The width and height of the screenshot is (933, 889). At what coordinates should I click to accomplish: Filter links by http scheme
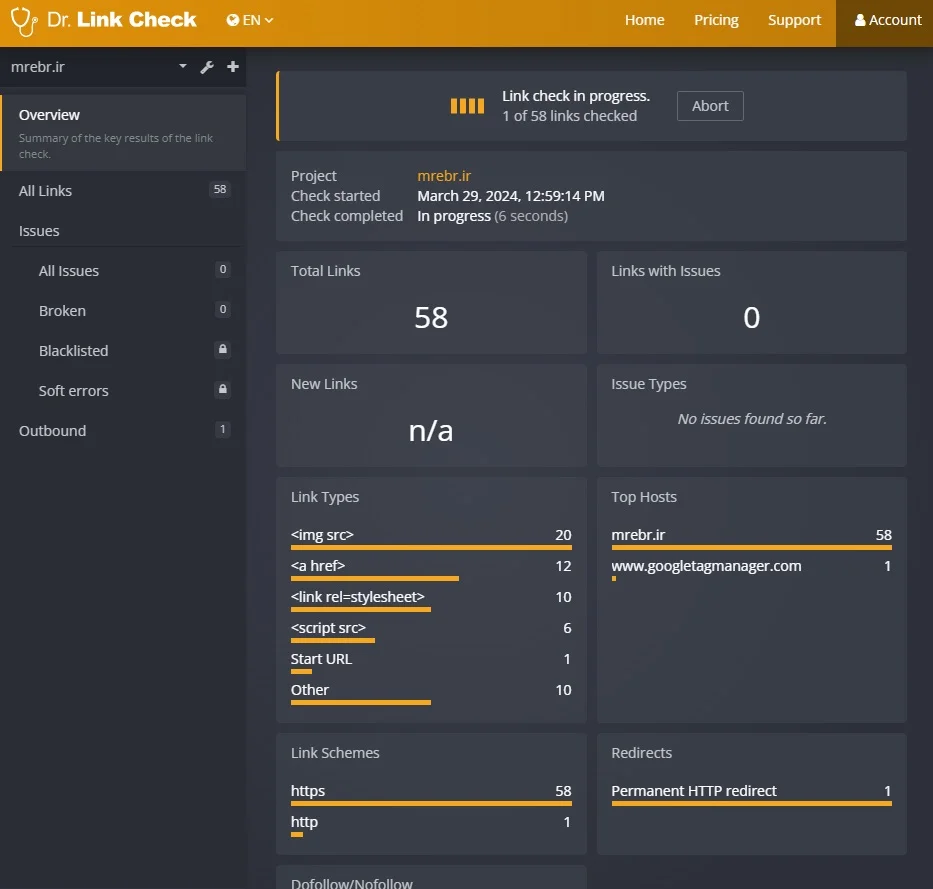point(431,824)
